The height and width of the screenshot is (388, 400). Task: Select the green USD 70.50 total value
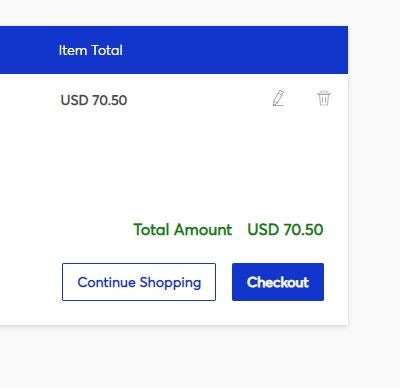coord(285,230)
